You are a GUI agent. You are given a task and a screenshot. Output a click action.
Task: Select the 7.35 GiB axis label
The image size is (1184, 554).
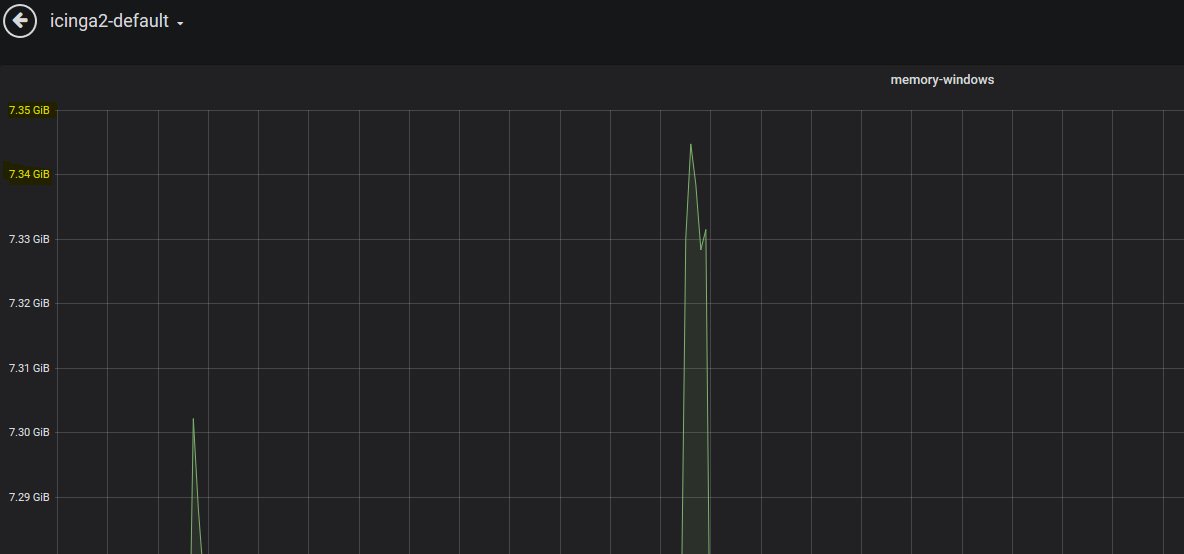click(29, 110)
